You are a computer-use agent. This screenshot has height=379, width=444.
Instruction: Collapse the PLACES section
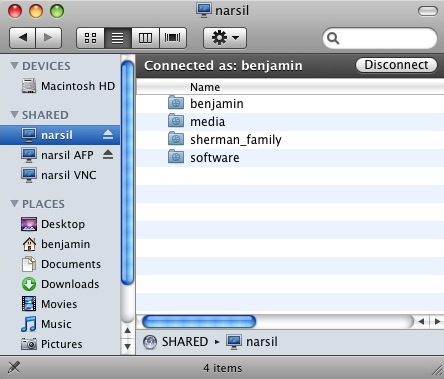pos(14,204)
